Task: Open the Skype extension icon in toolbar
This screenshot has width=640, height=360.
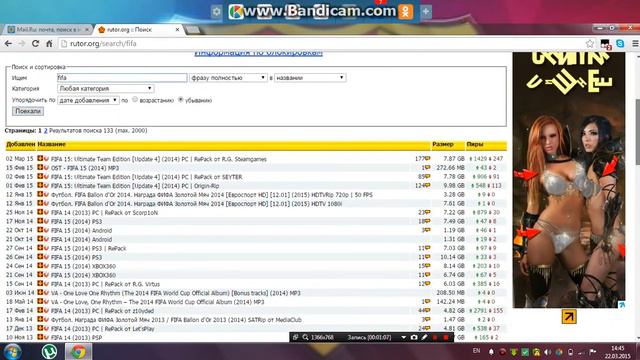Action: (x=620, y=43)
